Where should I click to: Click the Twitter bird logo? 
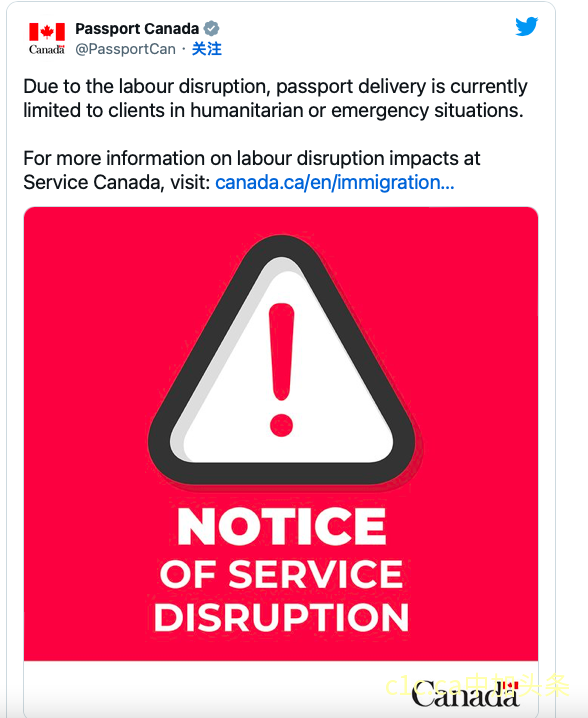(x=526, y=27)
